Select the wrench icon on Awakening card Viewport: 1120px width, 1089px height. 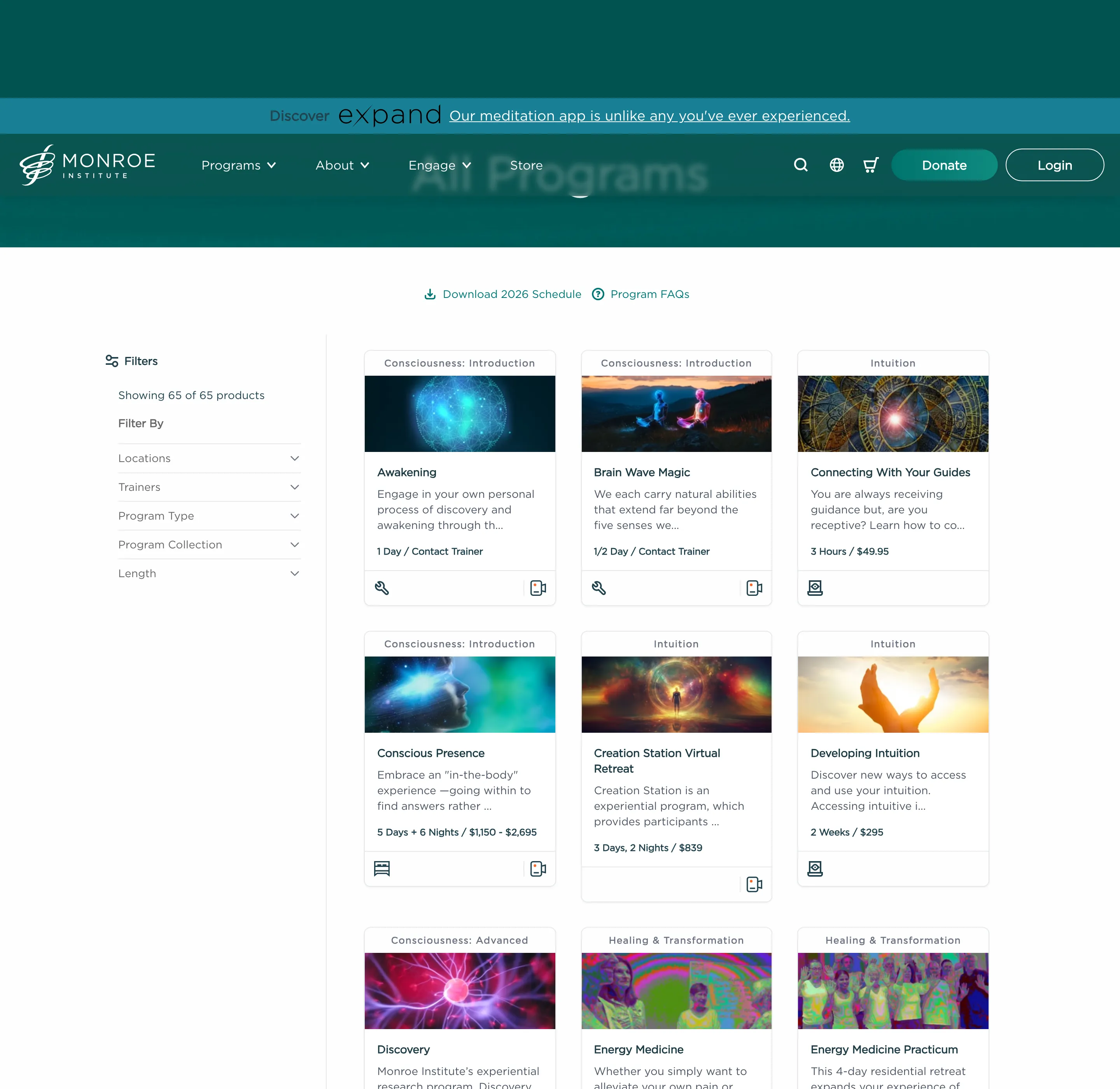[382, 587]
